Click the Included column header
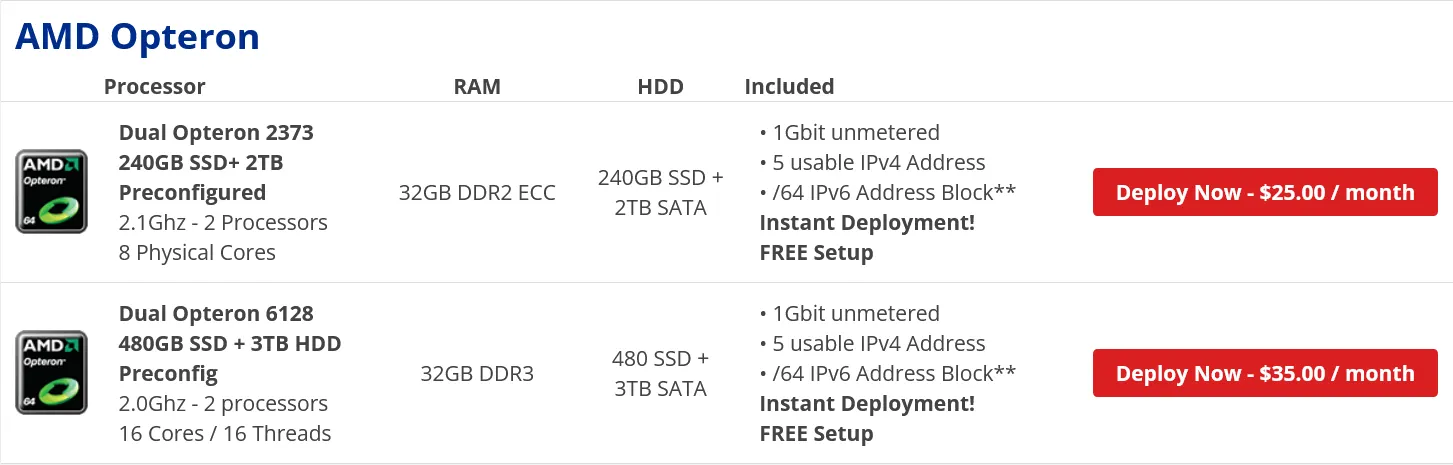 coord(789,86)
